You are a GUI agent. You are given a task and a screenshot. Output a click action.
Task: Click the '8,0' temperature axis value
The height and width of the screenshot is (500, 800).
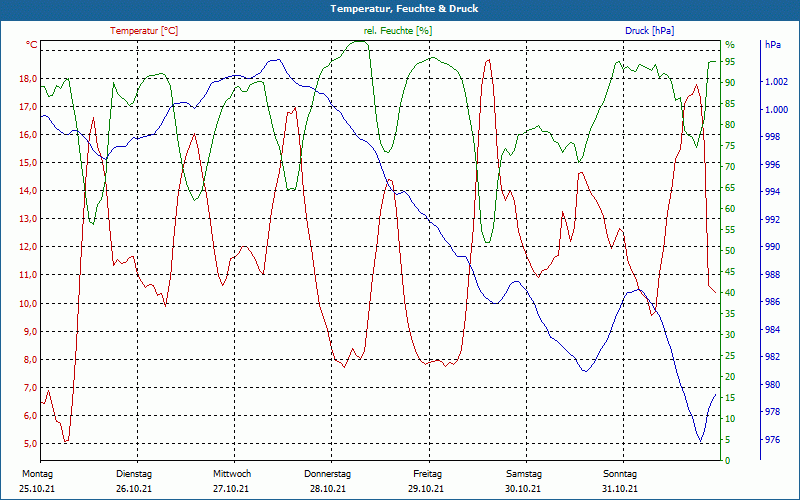(x=31, y=360)
